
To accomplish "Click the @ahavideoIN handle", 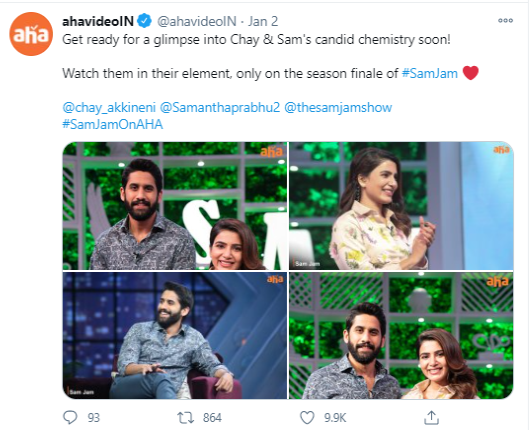I will point(197,21).
